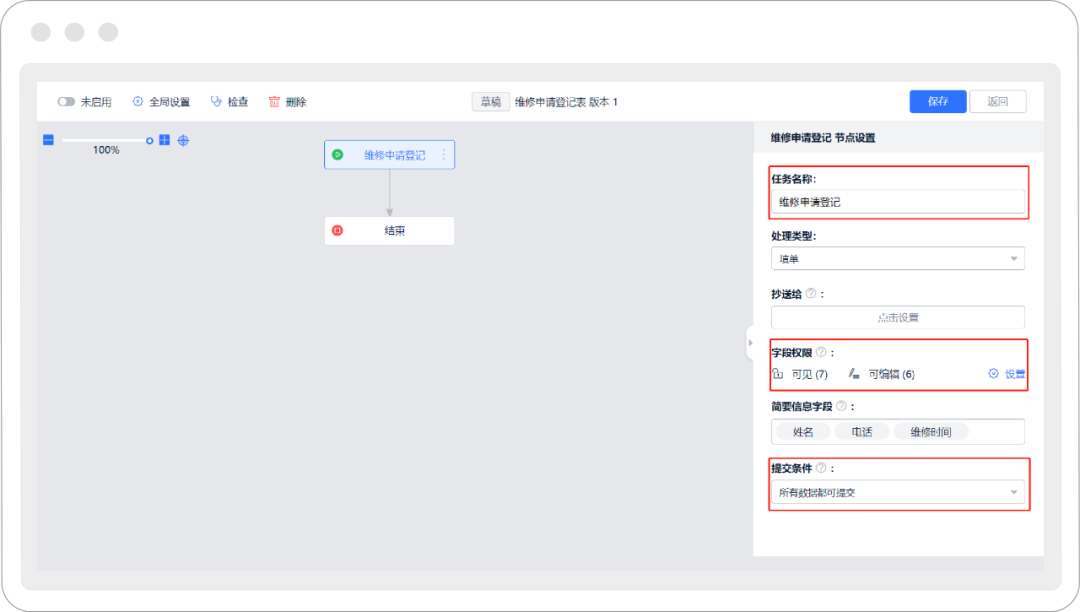The image size is (1080, 612).
Task: Select the 结束 end node
Action: pyautogui.click(x=389, y=231)
